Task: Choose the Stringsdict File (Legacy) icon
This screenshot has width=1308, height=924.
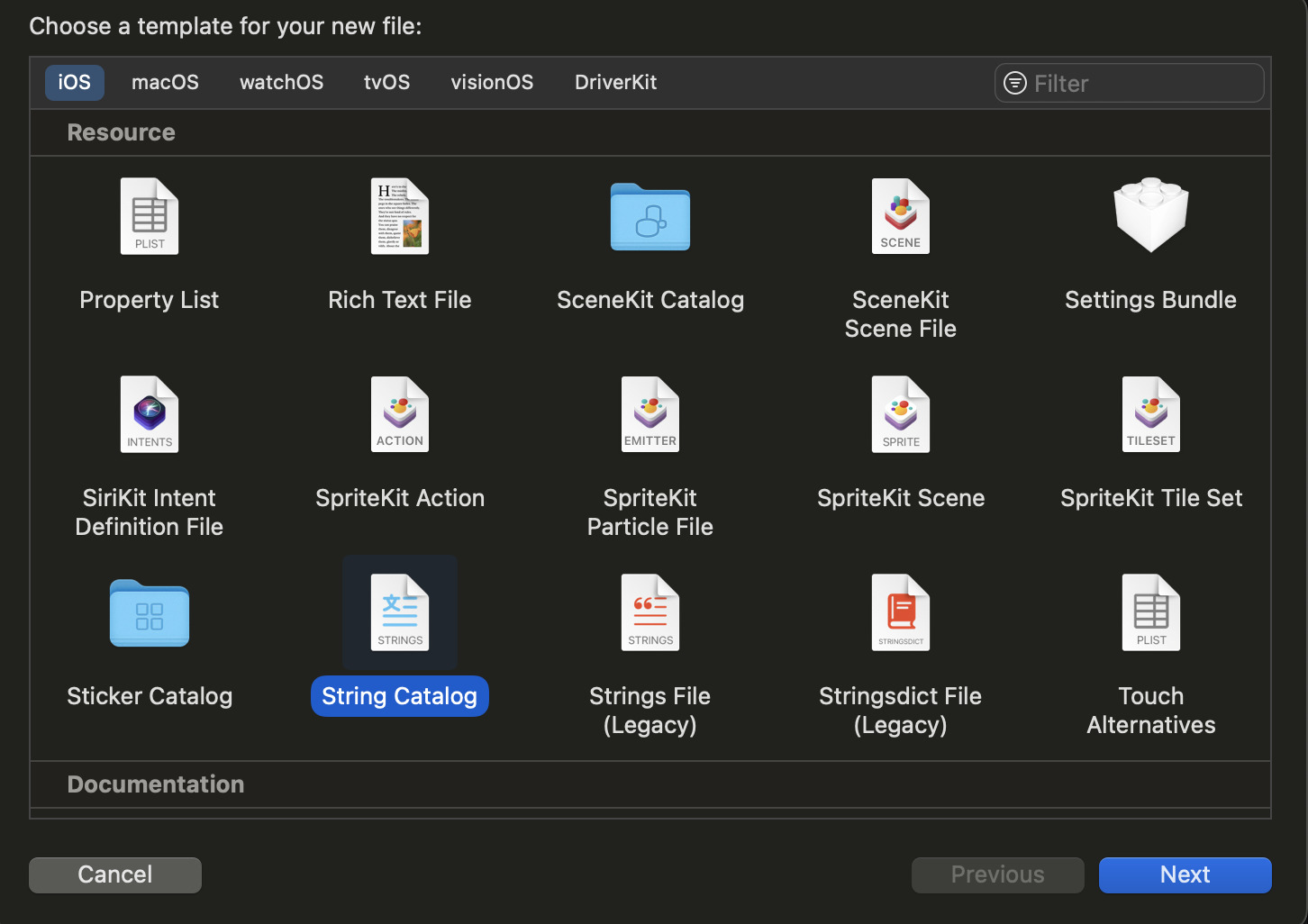Action: [901, 612]
